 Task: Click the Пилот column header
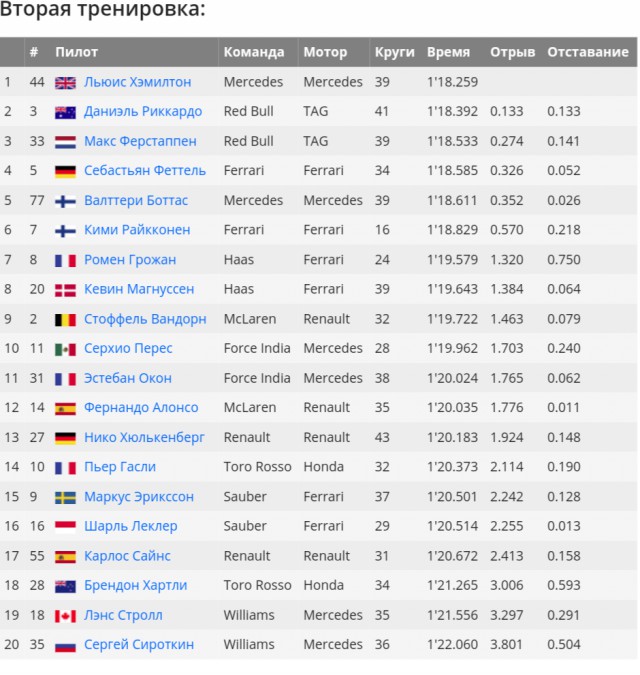(77, 52)
